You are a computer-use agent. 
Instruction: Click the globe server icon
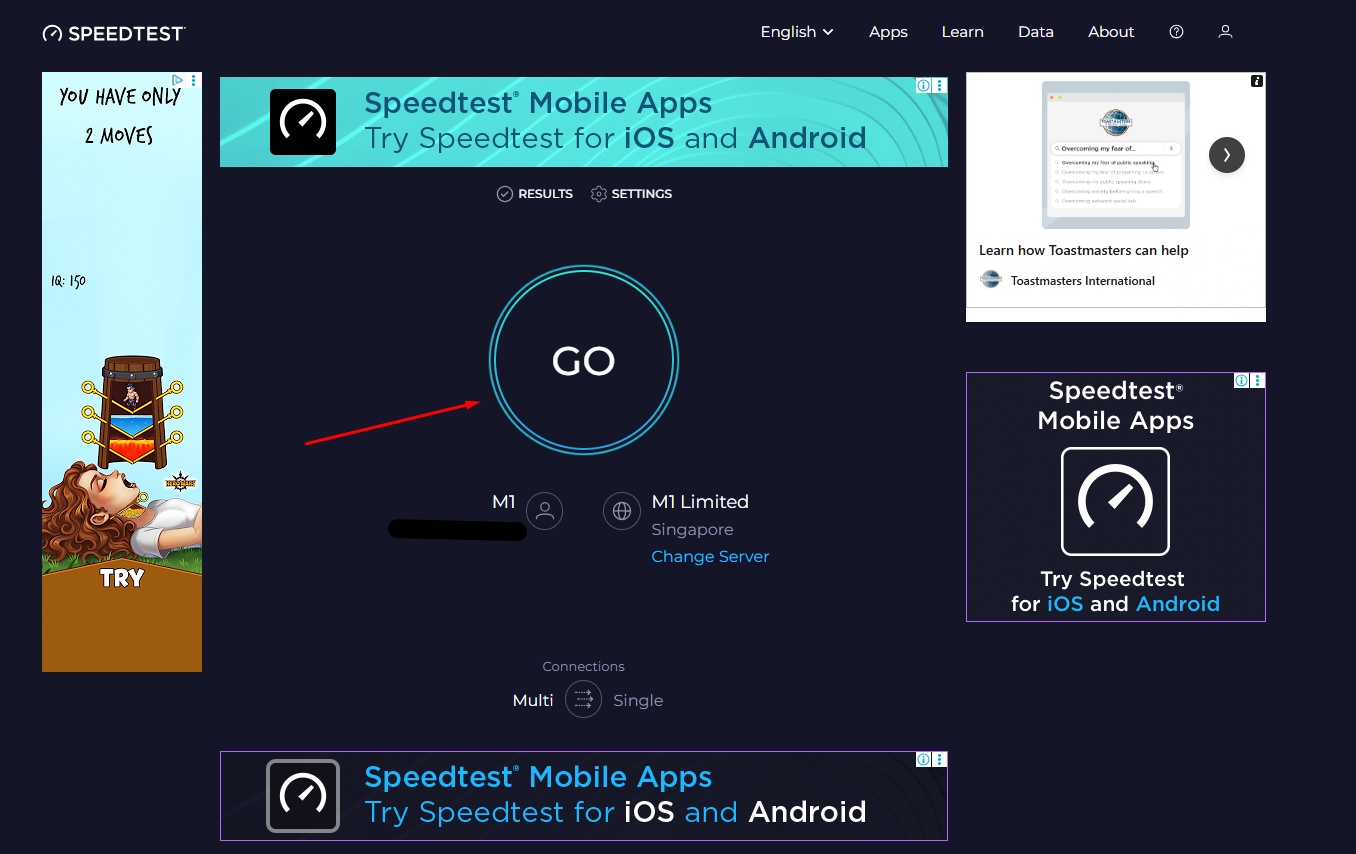click(621, 511)
